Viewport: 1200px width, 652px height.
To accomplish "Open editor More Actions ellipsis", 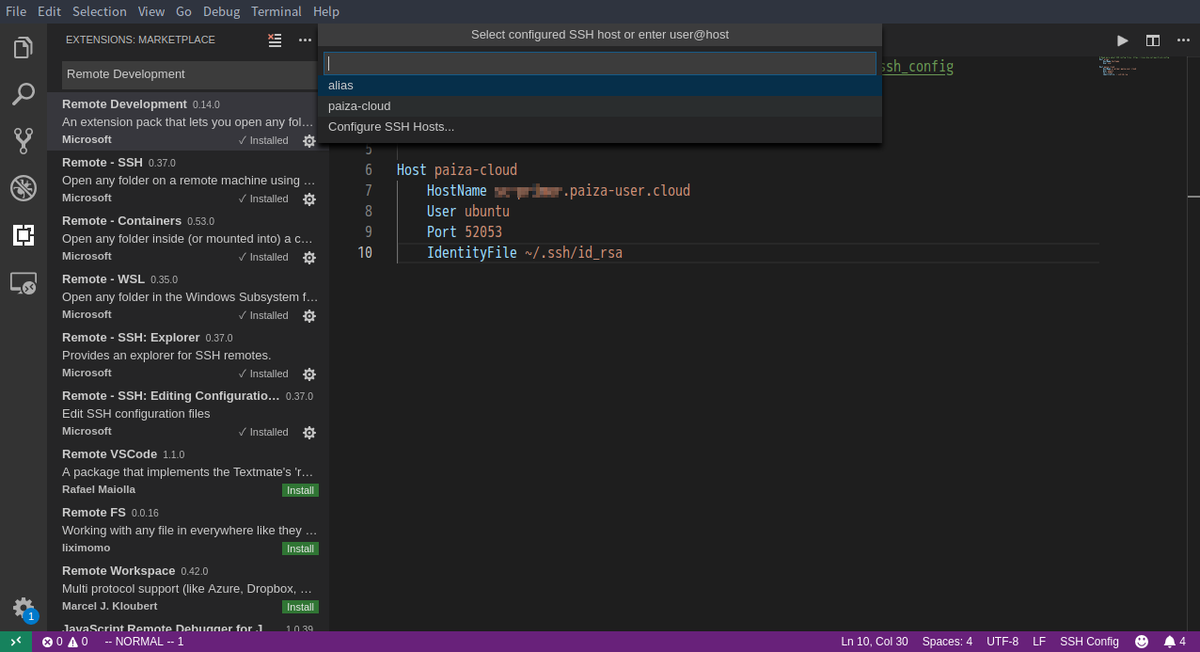I will click(1182, 40).
